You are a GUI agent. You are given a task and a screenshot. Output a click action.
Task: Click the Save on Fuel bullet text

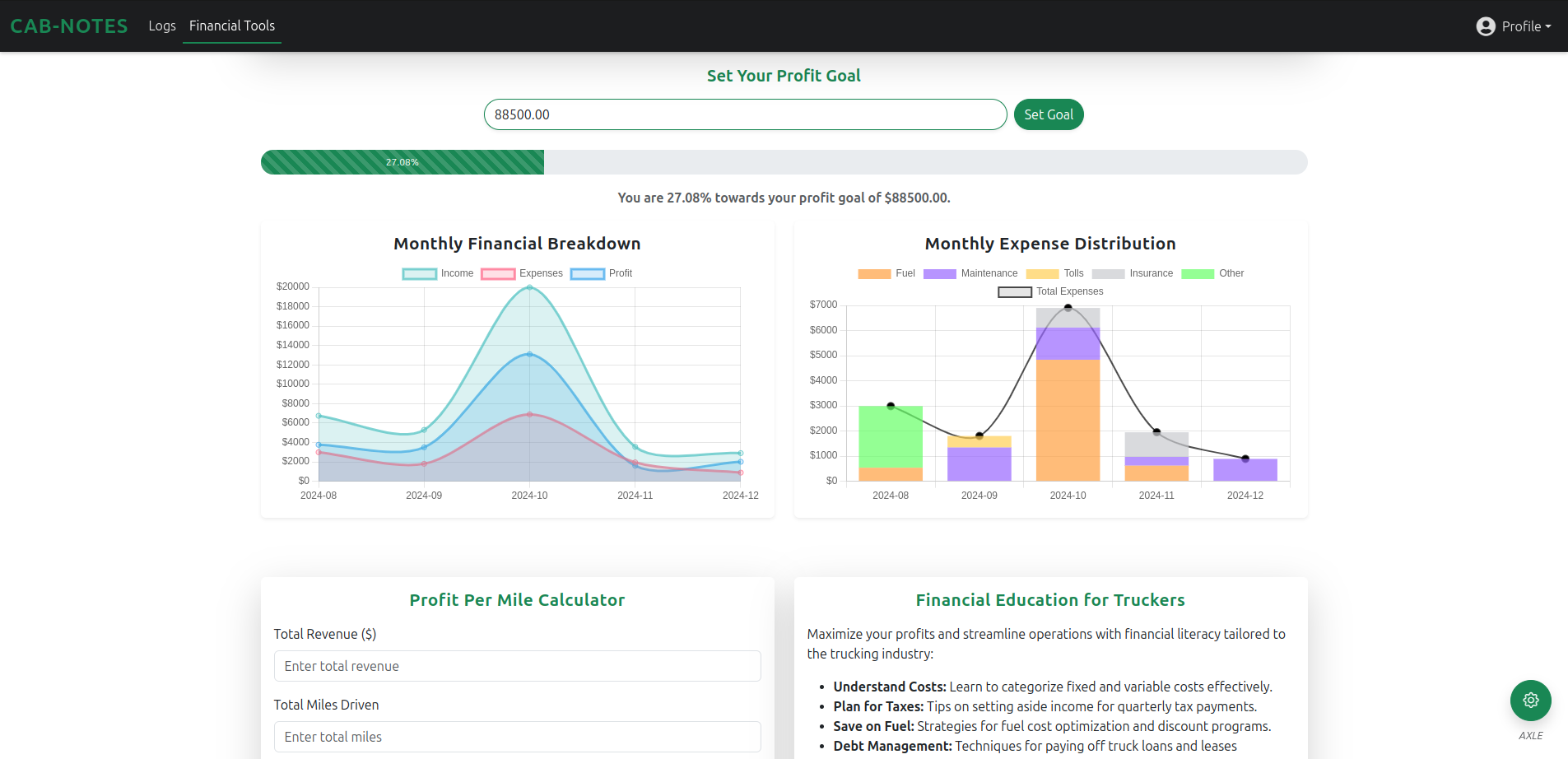pos(1052,726)
